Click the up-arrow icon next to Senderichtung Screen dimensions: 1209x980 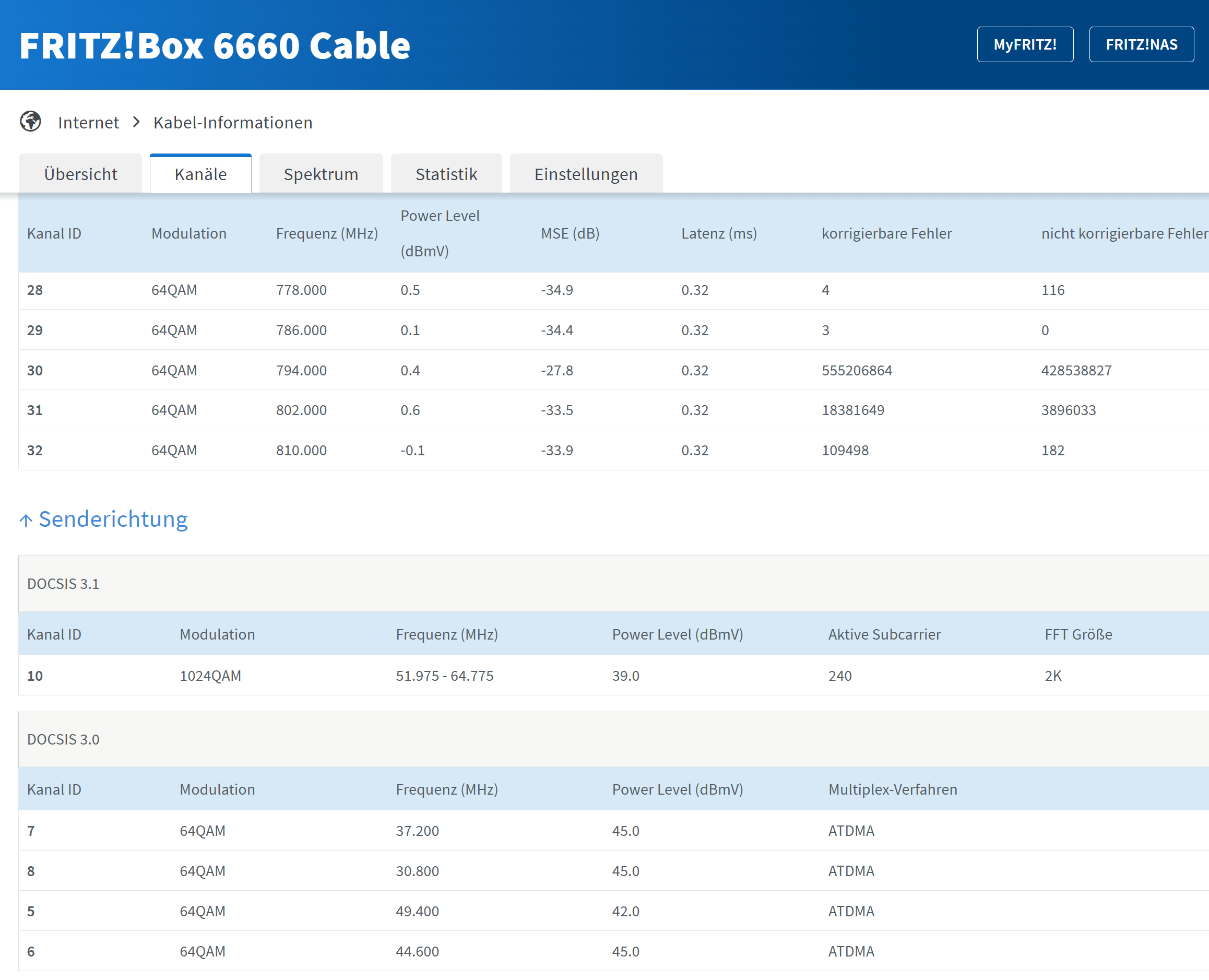(x=26, y=520)
